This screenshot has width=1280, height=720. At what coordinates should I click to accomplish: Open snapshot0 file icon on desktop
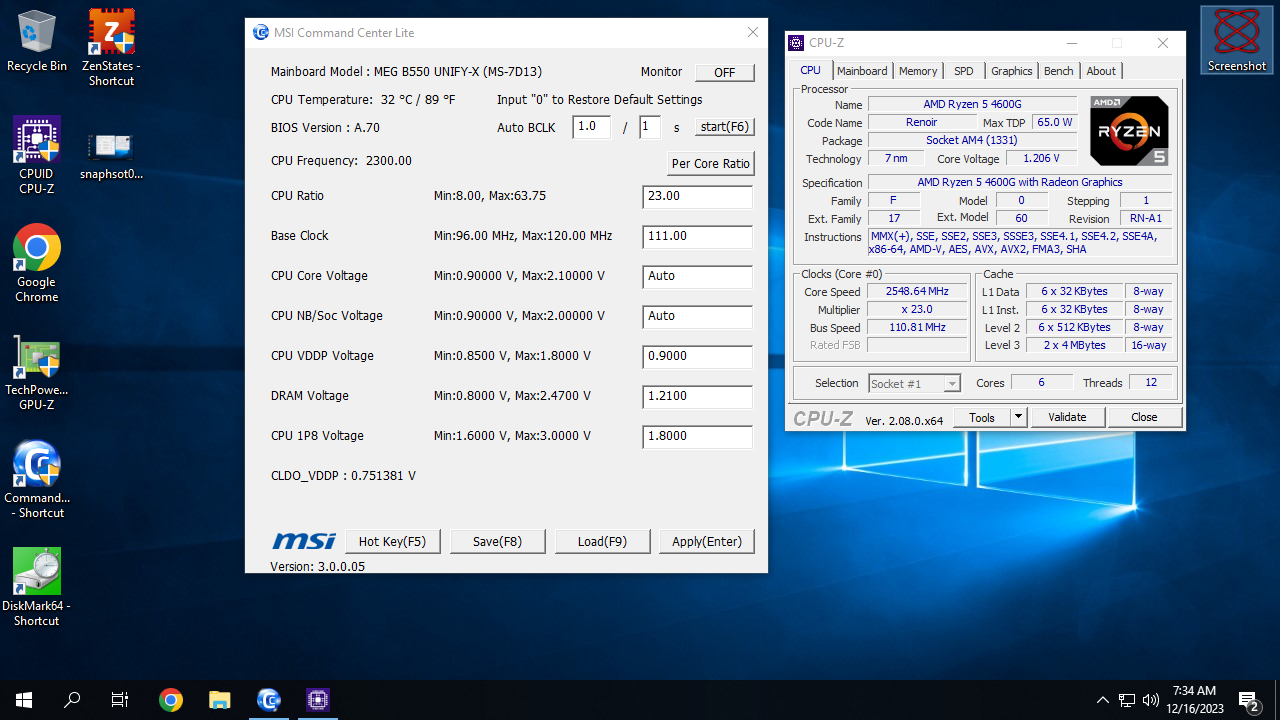[111, 155]
